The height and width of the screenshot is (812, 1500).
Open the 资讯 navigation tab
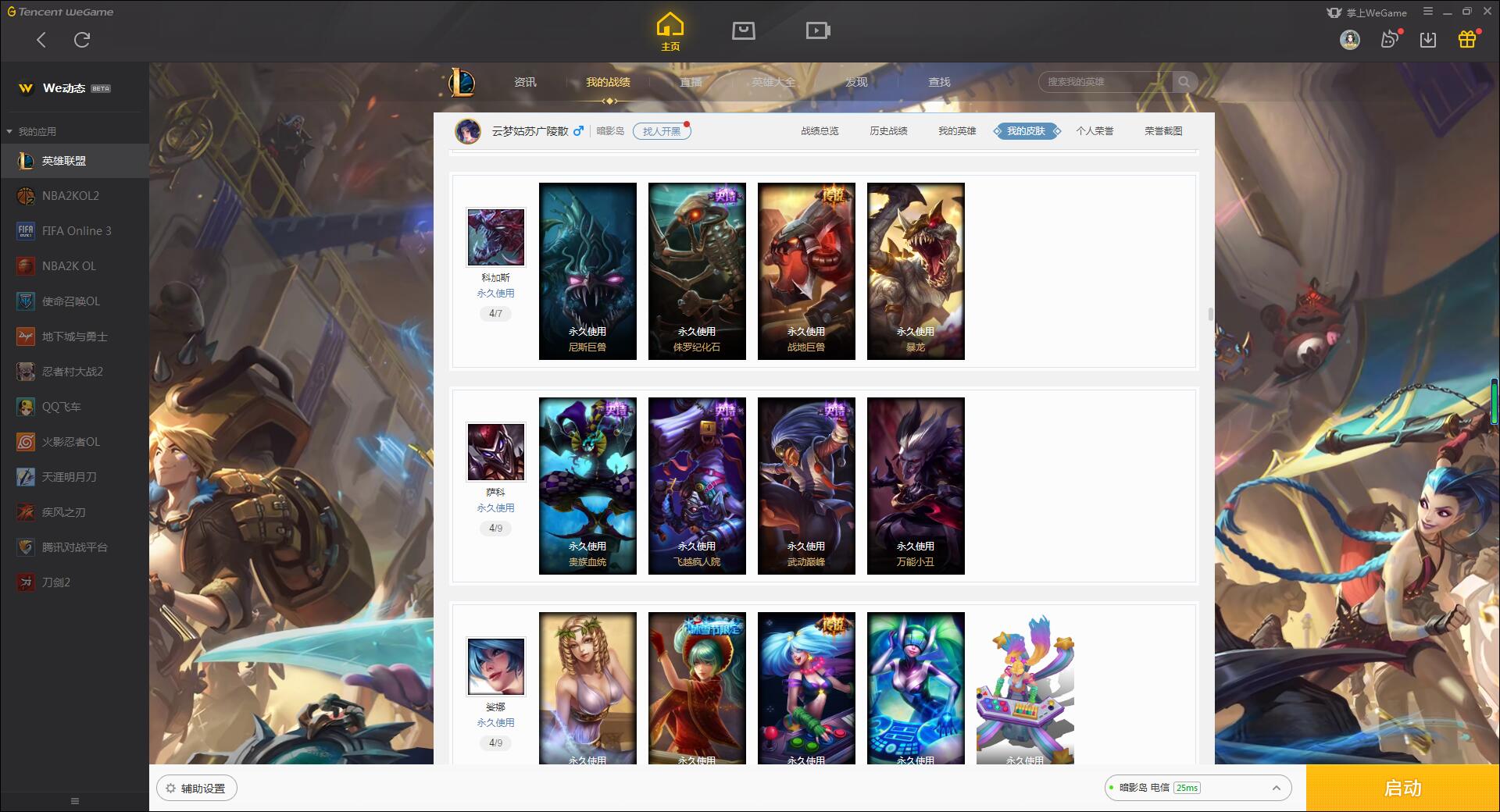coord(525,82)
